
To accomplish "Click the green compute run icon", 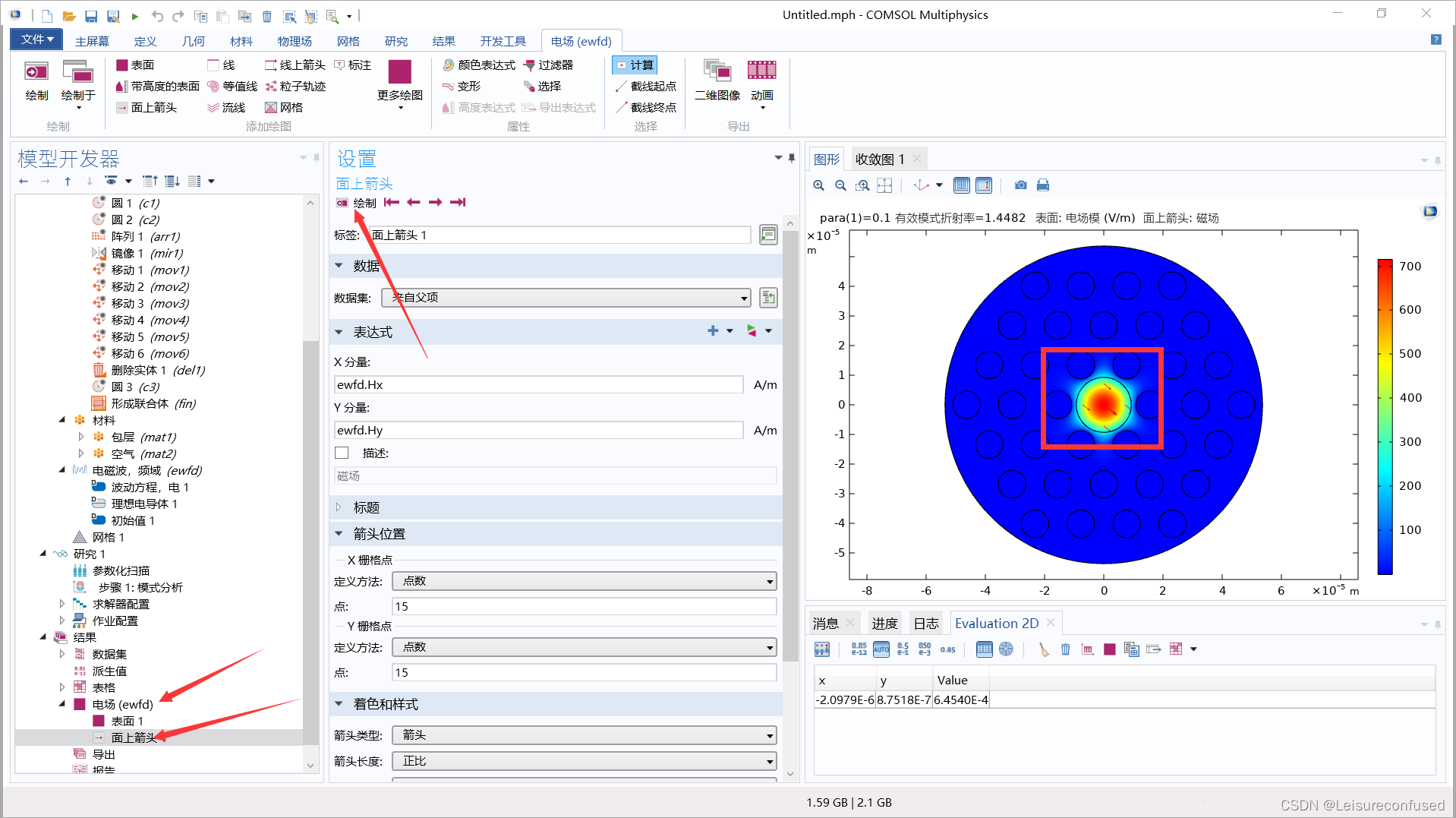I will [135, 16].
